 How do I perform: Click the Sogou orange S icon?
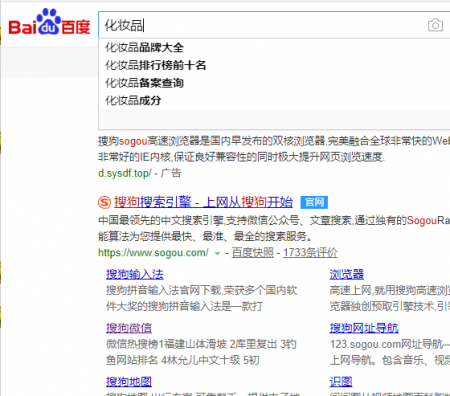(104, 202)
